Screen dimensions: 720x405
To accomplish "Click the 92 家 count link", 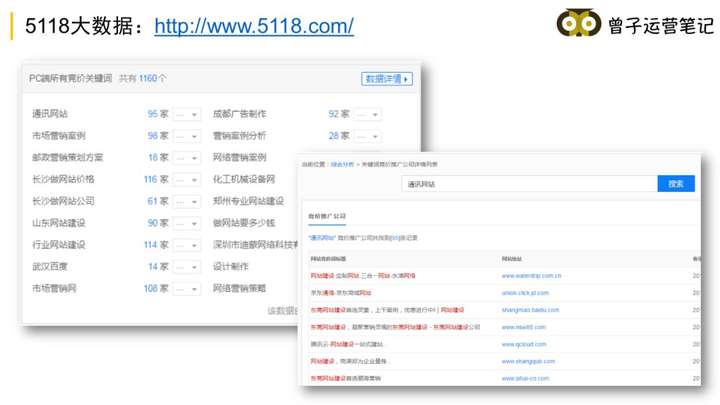I will coord(339,114).
